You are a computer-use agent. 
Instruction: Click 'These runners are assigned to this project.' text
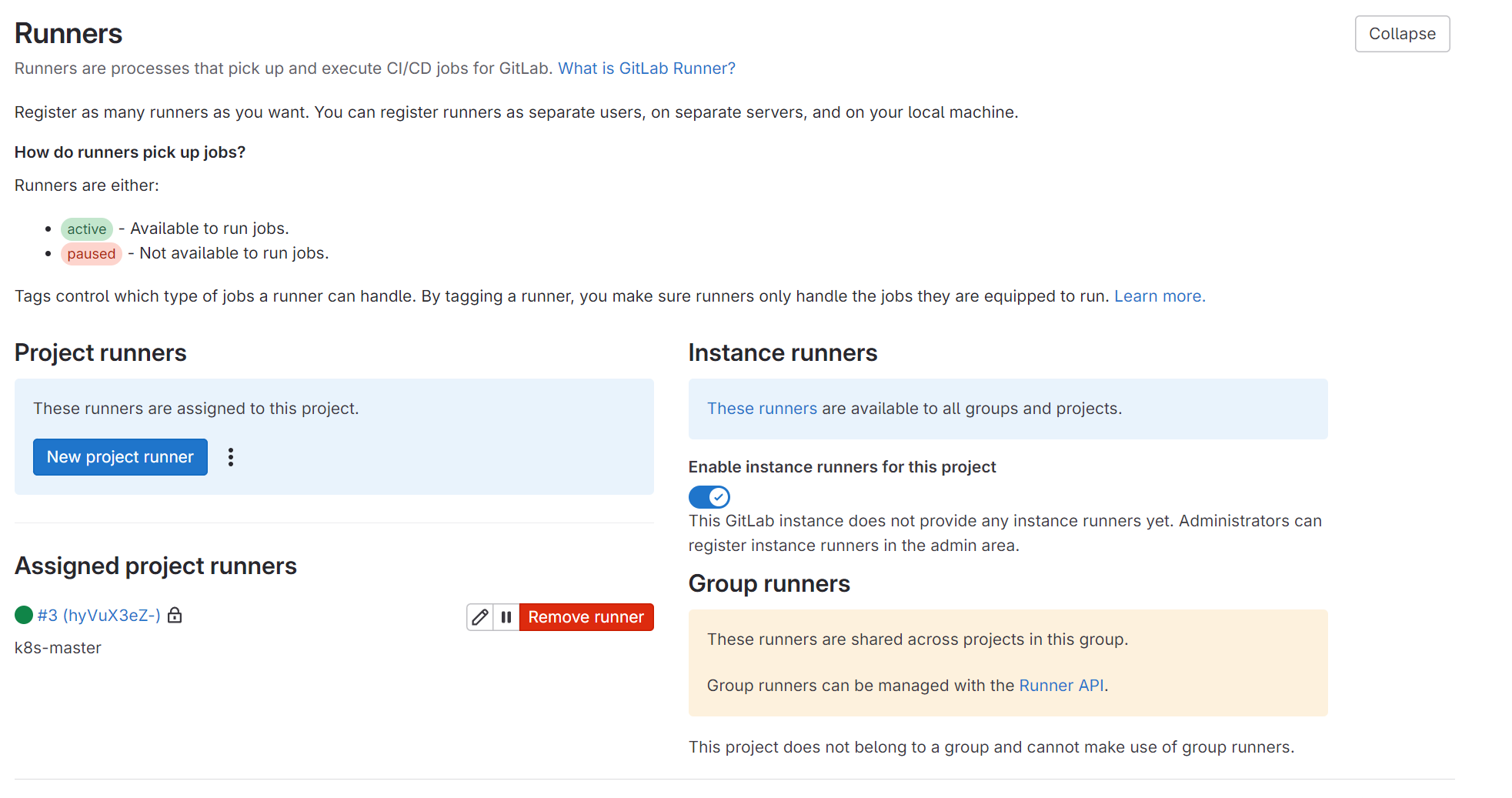pyautogui.click(x=196, y=409)
